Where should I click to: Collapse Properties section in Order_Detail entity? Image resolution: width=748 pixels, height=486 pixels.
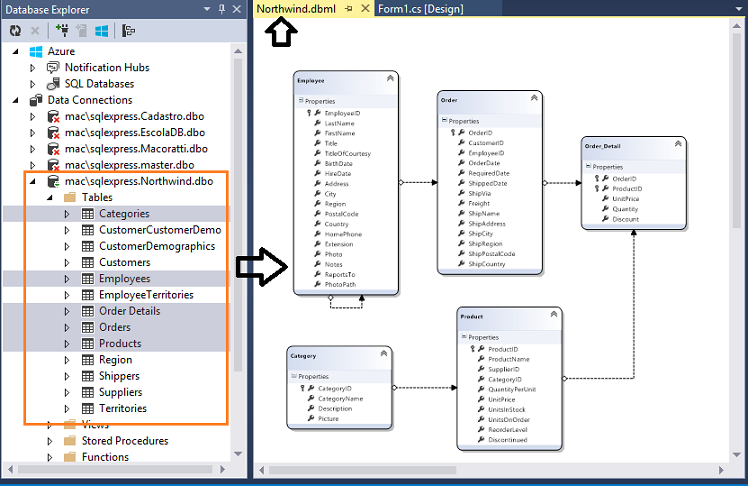coord(589,166)
